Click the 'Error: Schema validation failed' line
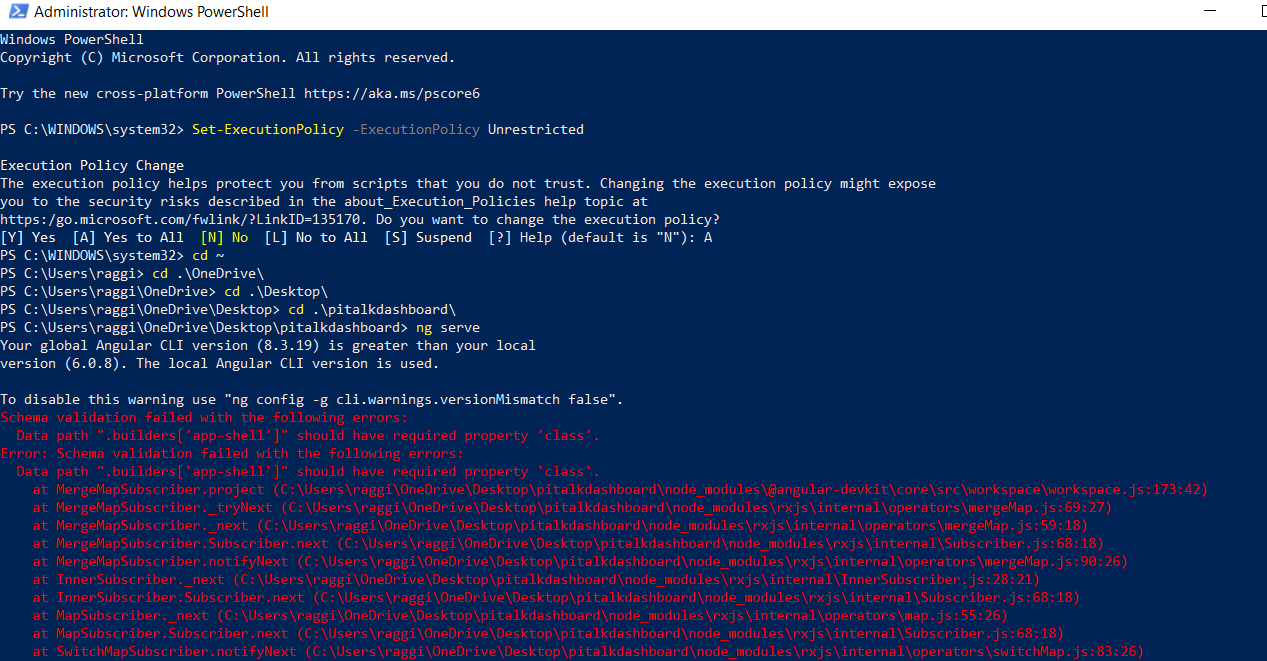This screenshot has height=661, width=1267. point(232,453)
